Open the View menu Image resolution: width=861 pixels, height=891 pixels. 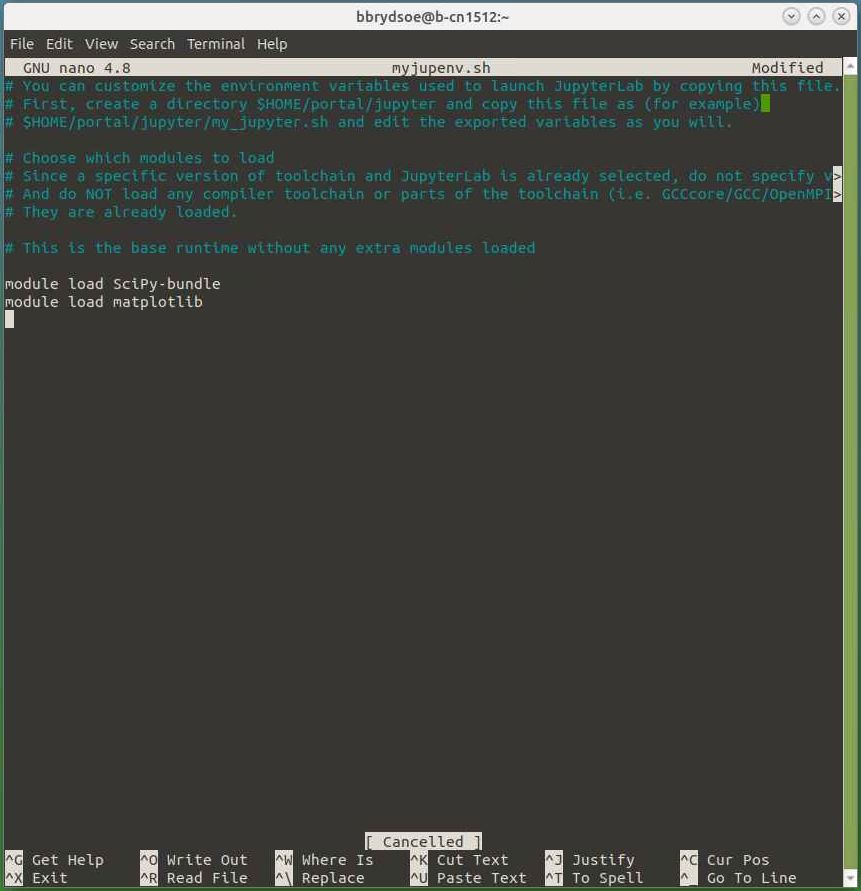(101, 44)
